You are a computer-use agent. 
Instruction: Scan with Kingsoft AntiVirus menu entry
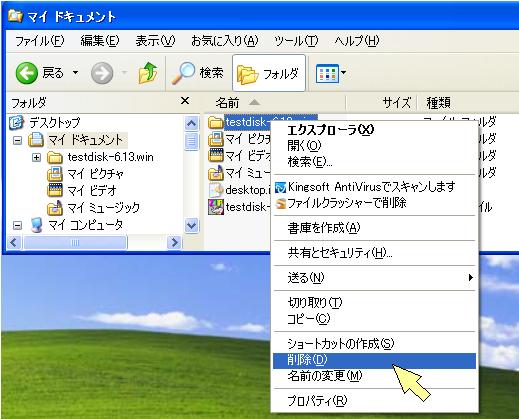click(374, 187)
